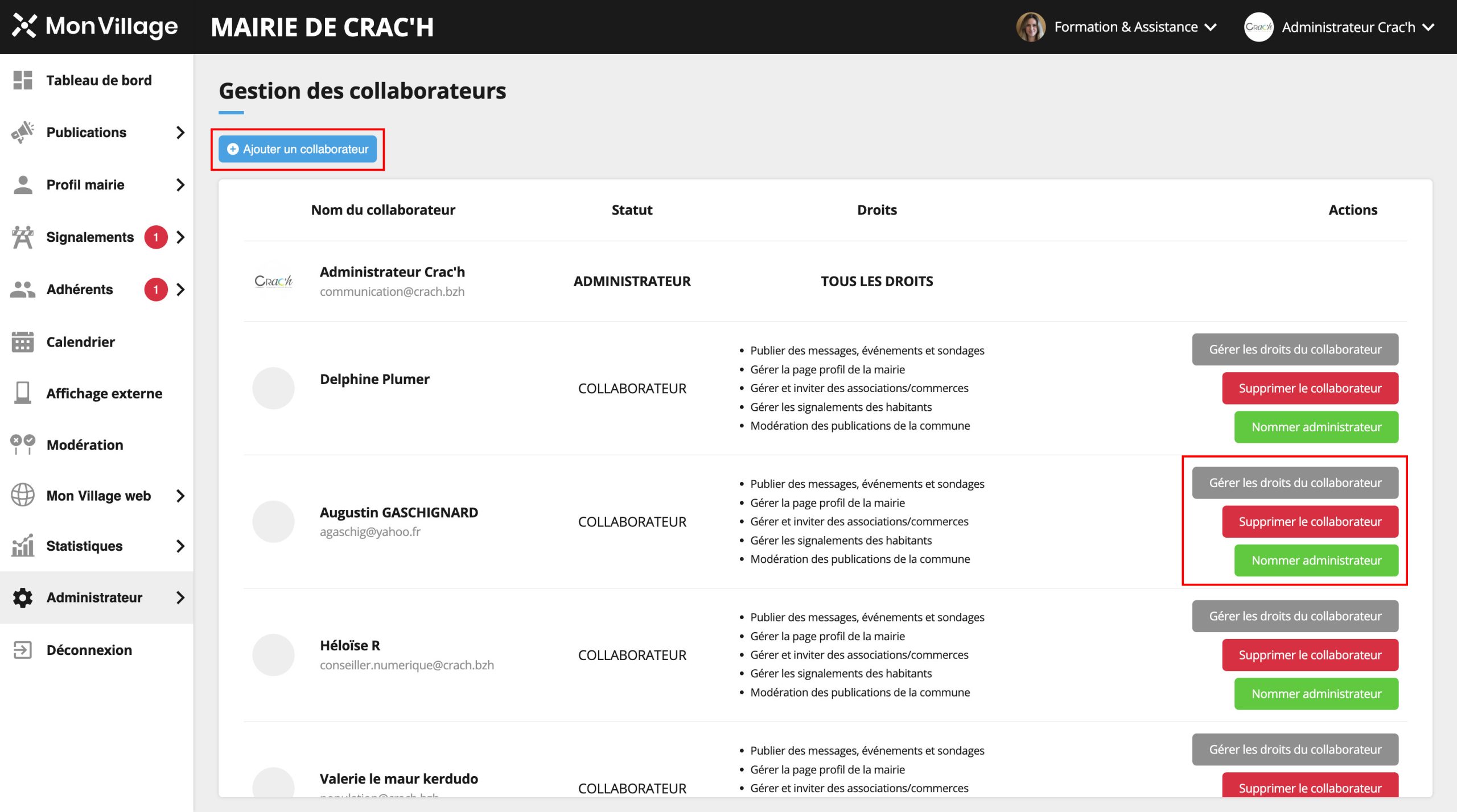This screenshot has height=812, width=1457.
Task: Open the Adhérents menu item
Action: 80,290
